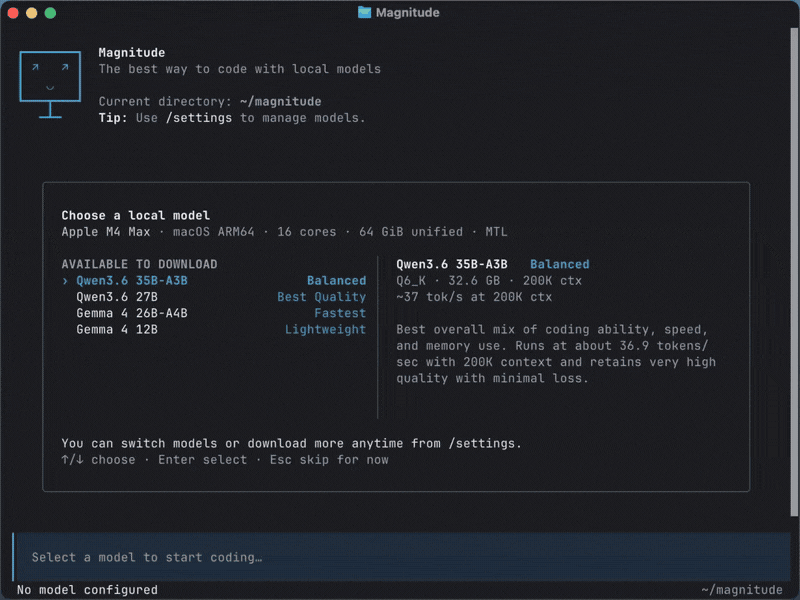Click the Apple M4 Max hardware info line
The width and height of the screenshot is (800, 600).
coord(284,232)
